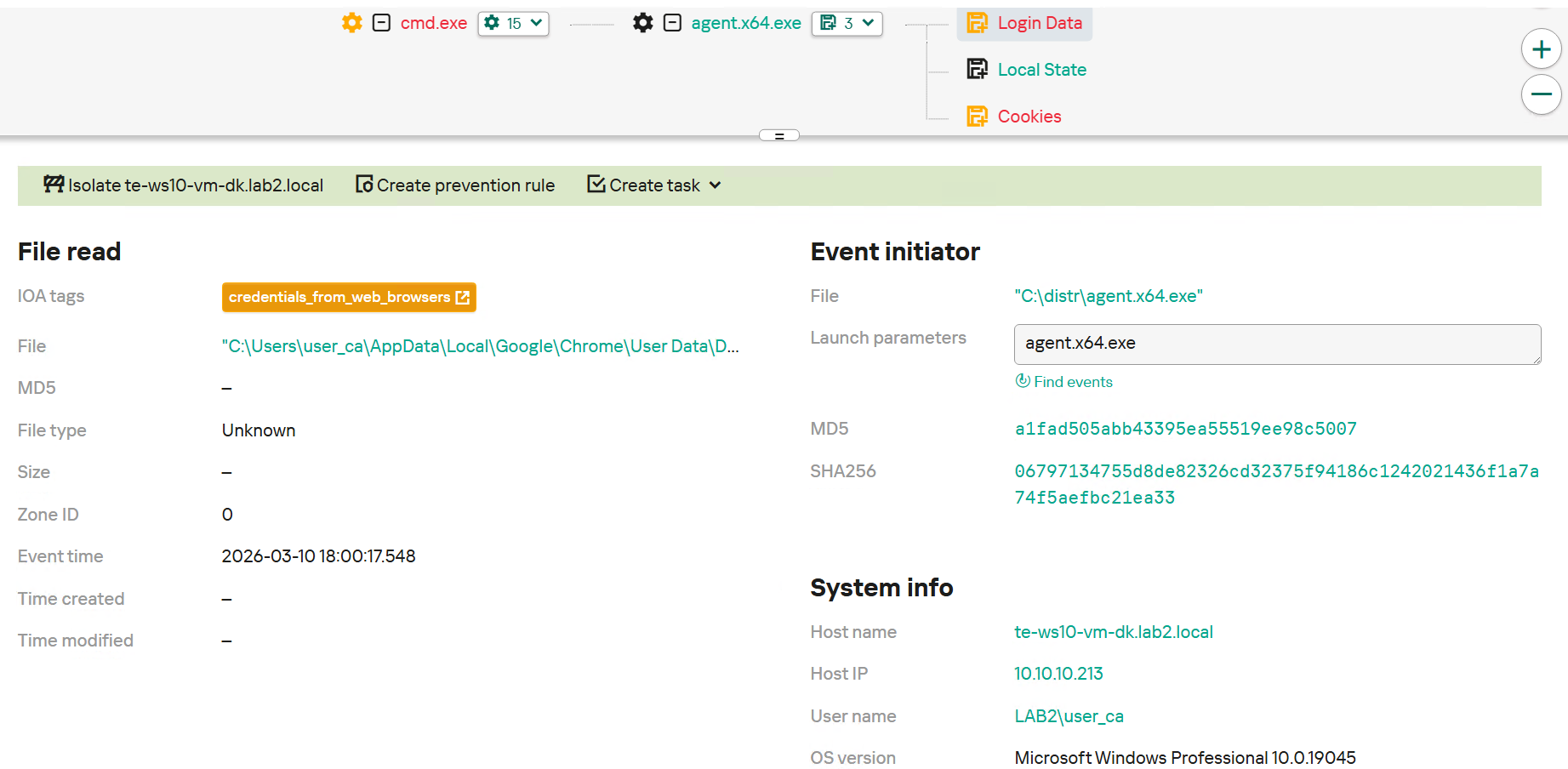Expand the cmd.exe 15 events dropdown
This screenshot has height=769, width=1568.
click(x=513, y=23)
